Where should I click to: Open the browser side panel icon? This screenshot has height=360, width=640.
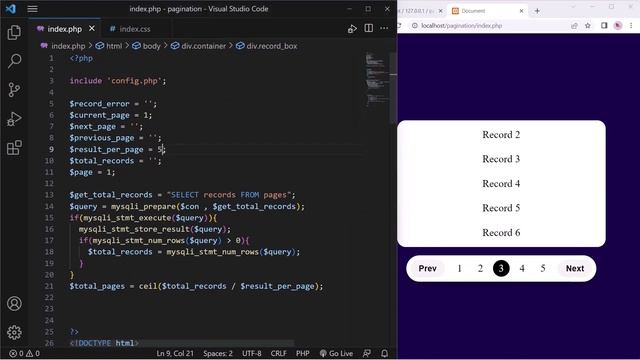pyautogui.click(x=604, y=26)
